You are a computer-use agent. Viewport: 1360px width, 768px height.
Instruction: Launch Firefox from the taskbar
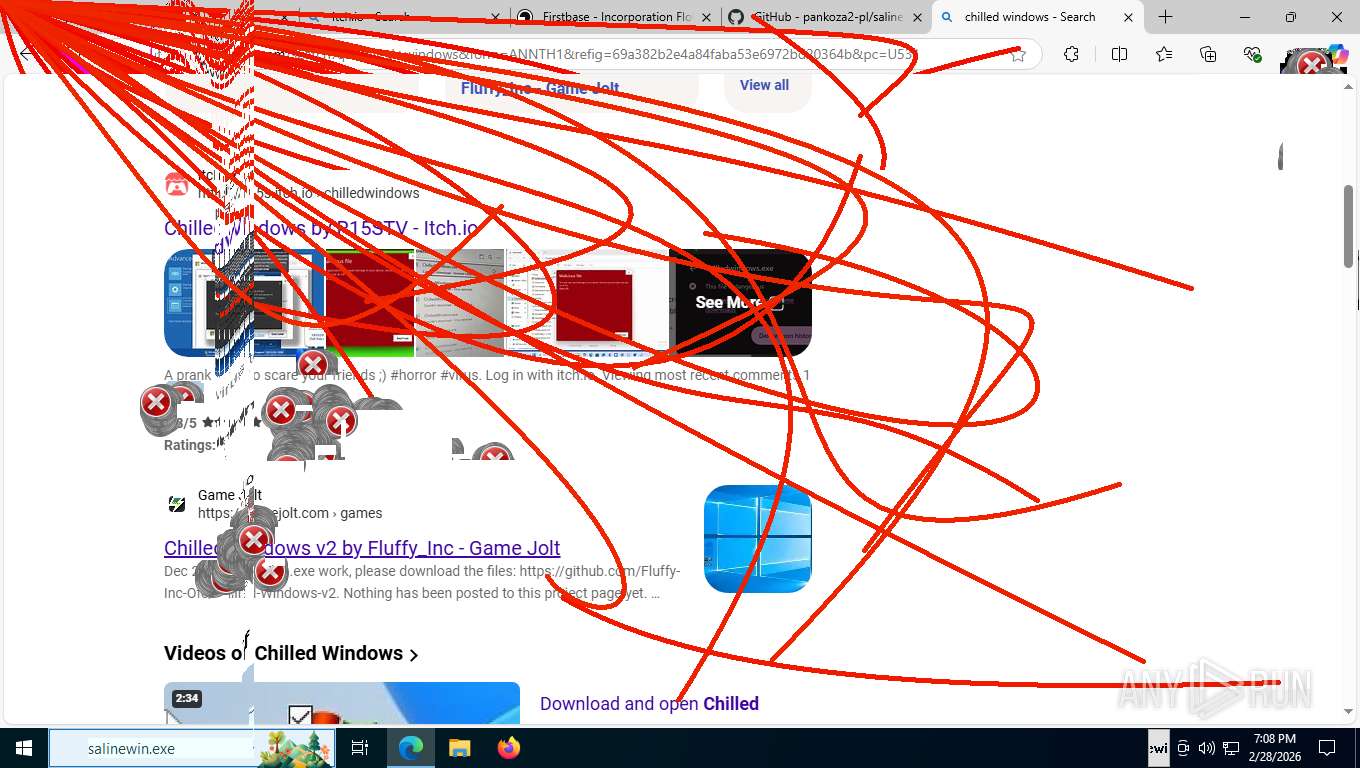click(x=508, y=748)
